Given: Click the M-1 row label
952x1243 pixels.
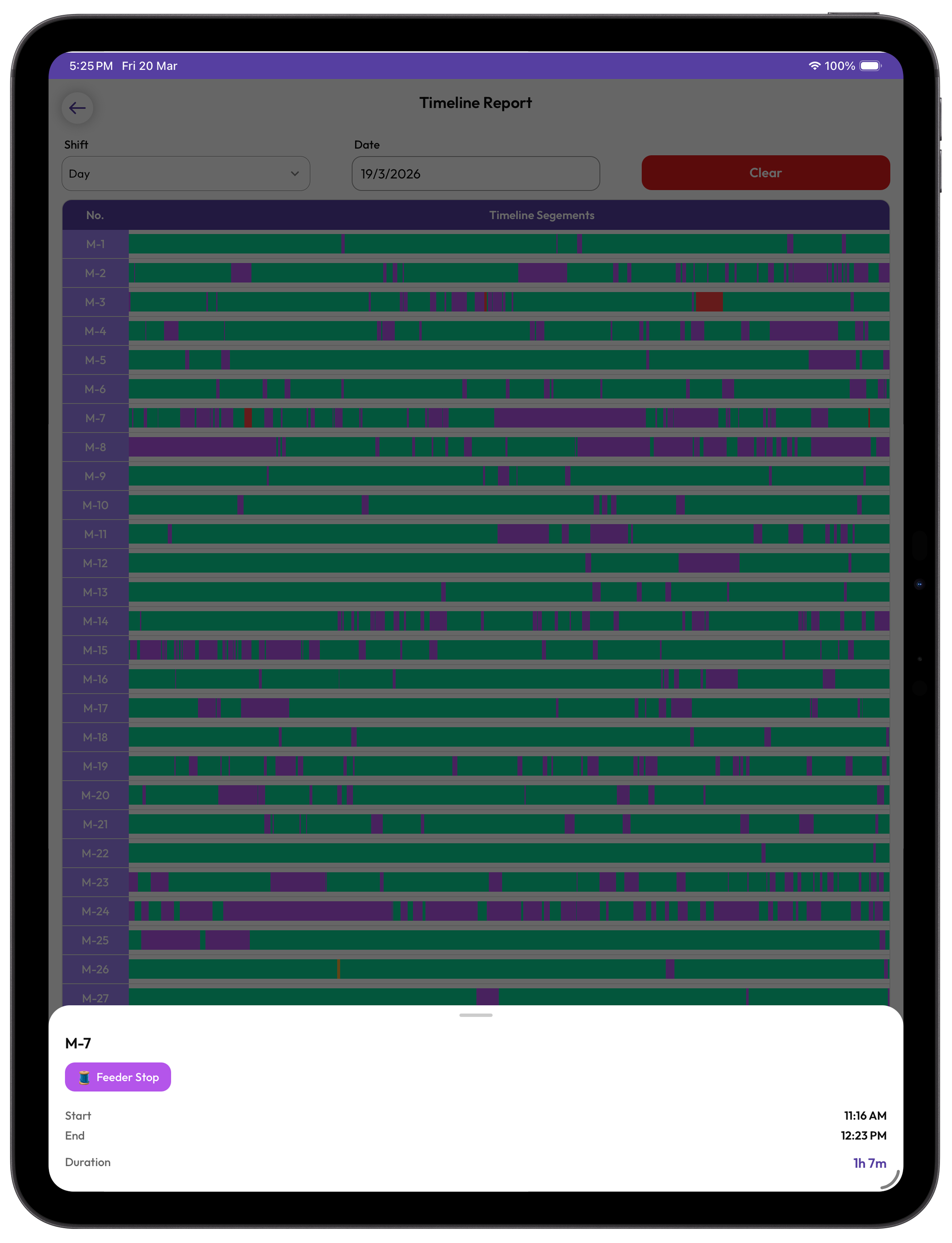Looking at the screenshot, I should click(95, 244).
